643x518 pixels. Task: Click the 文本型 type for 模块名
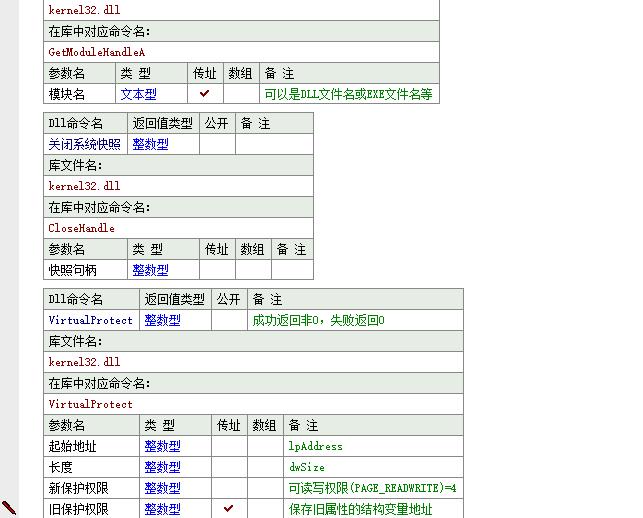click(x=138, y=94)
